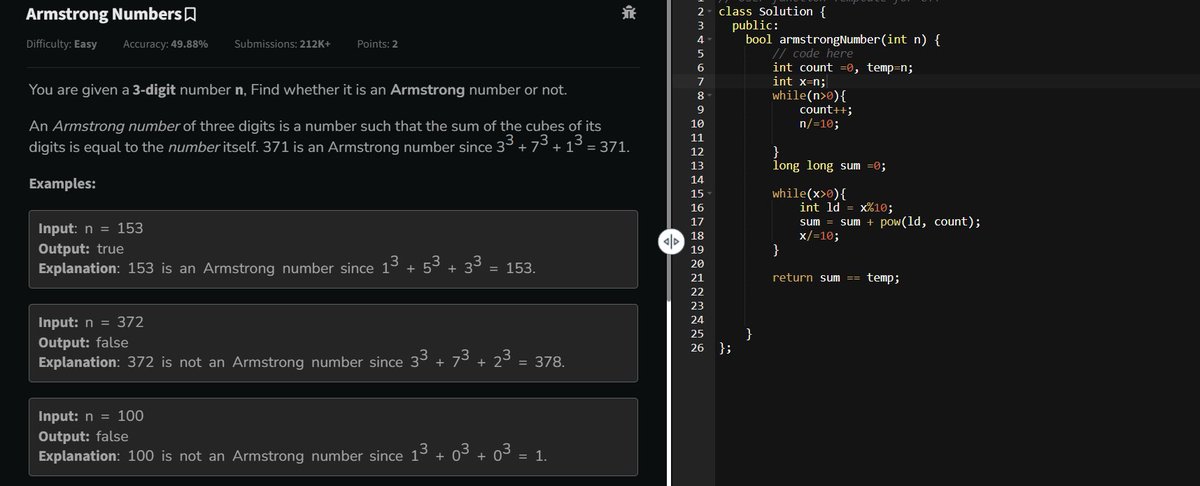
Task: Click the problem panel vertical scrollbar
Action: tap(667, 150)
